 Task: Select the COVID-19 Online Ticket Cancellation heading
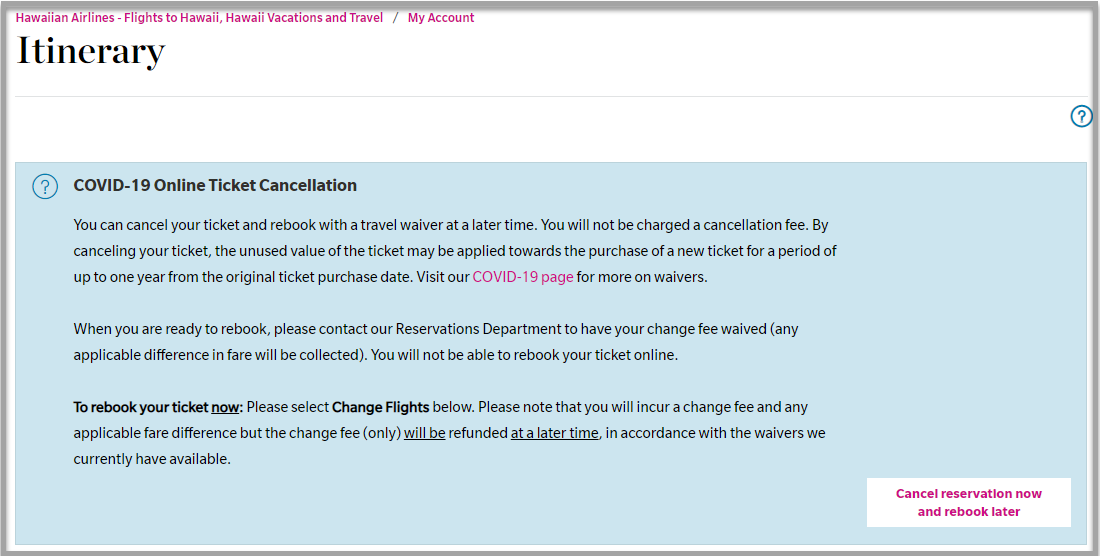pyautogui.click(x=215, y=185)
